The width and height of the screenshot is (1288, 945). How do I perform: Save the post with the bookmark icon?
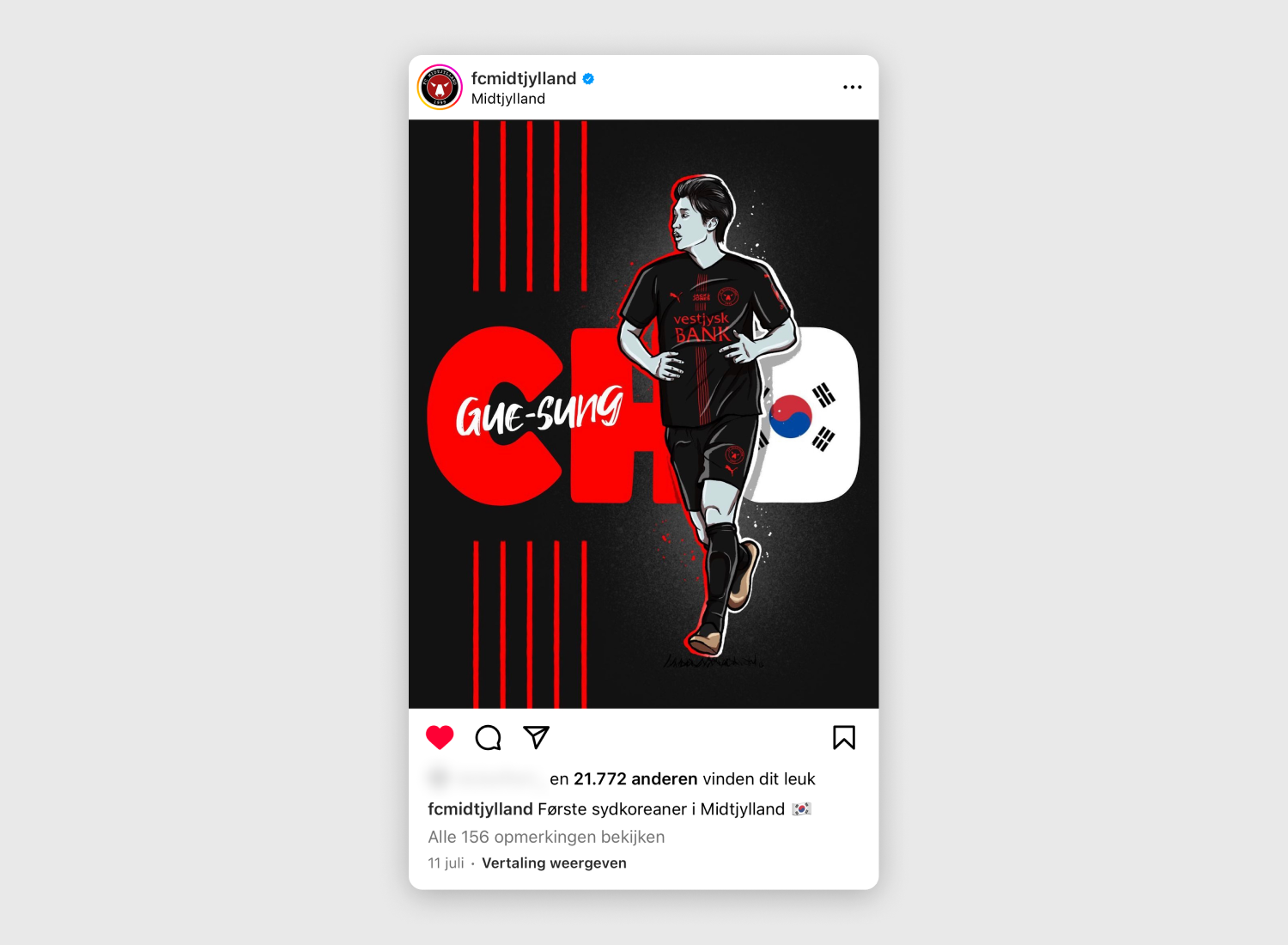[x=844, y=738]
